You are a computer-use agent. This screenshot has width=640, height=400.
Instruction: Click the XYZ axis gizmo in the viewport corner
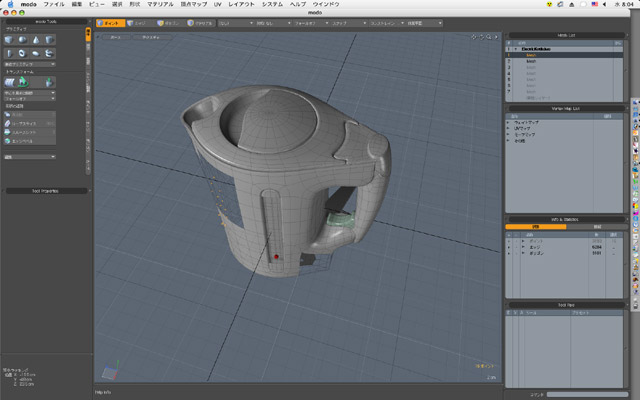pos(111,370)
